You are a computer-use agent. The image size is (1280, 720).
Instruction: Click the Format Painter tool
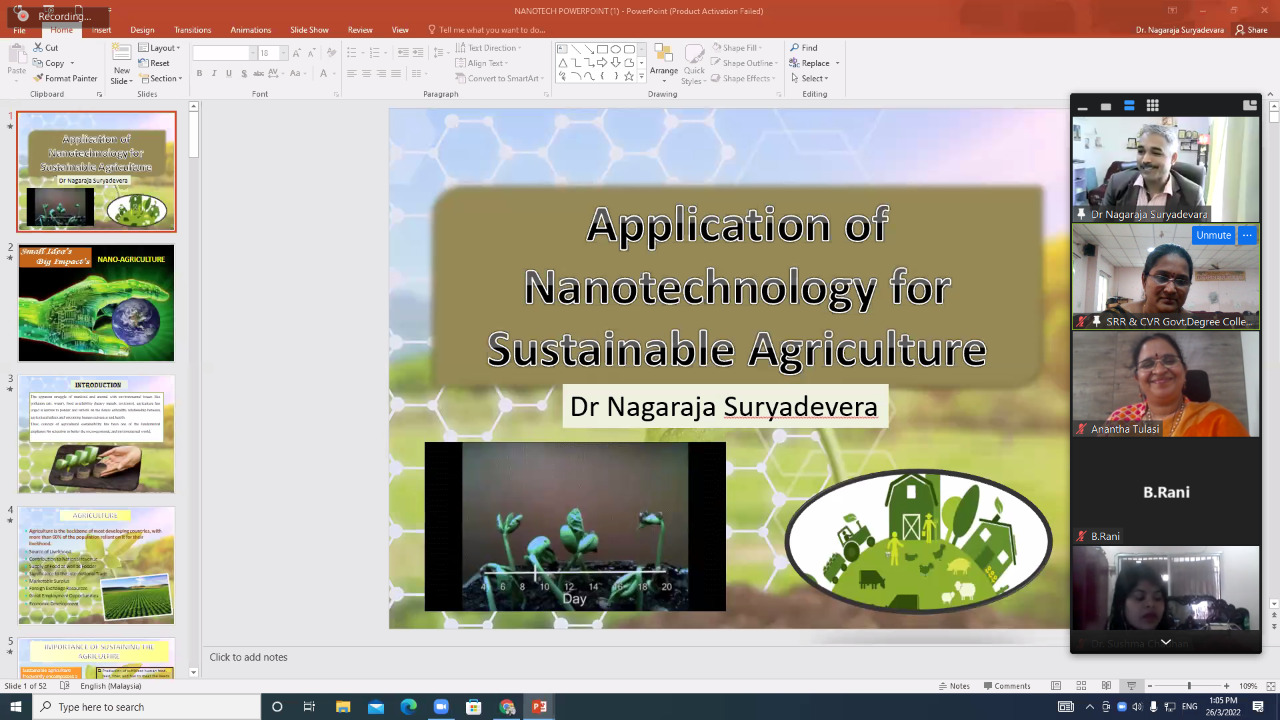(x=65, y=78)
